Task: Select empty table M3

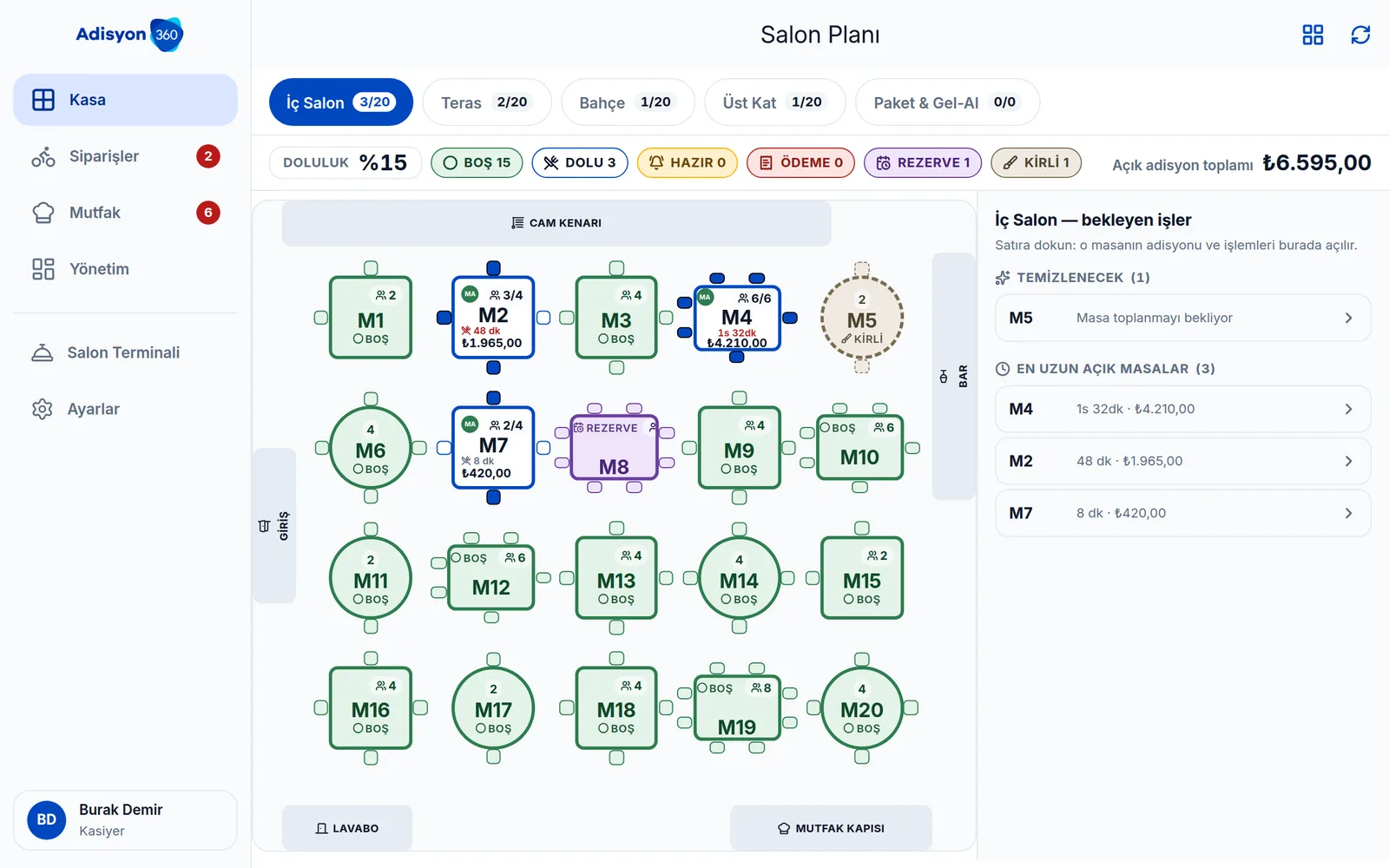Action: point(616,318)
